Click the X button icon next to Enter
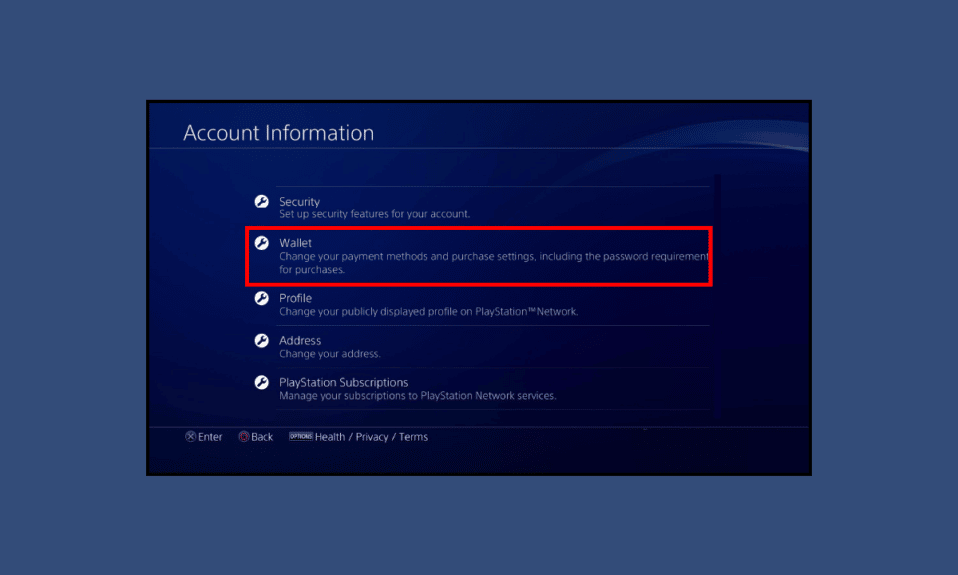 191,436
